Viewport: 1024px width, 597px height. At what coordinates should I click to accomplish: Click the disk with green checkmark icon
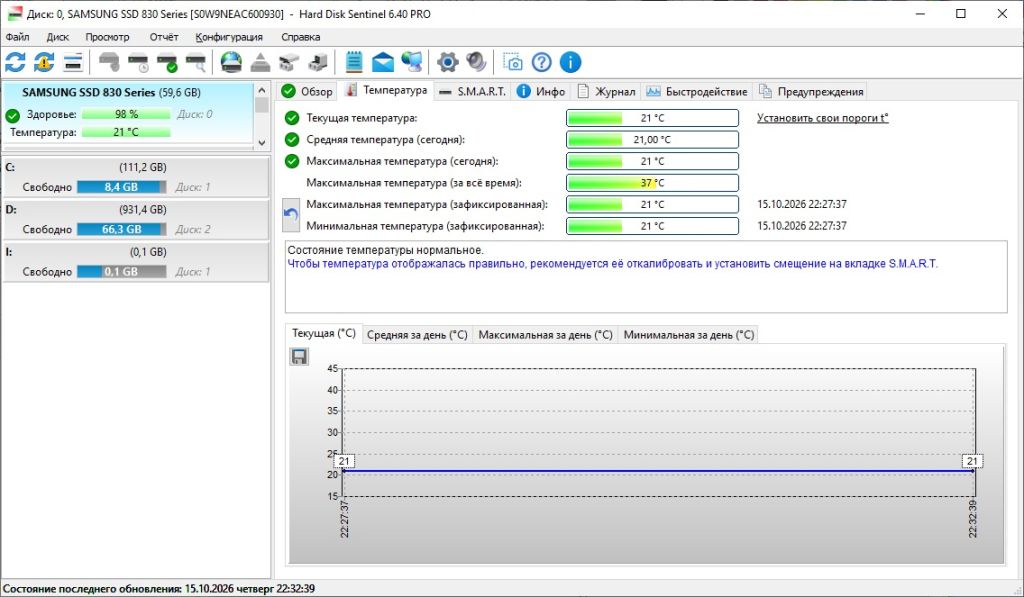[x=167, y=62]
